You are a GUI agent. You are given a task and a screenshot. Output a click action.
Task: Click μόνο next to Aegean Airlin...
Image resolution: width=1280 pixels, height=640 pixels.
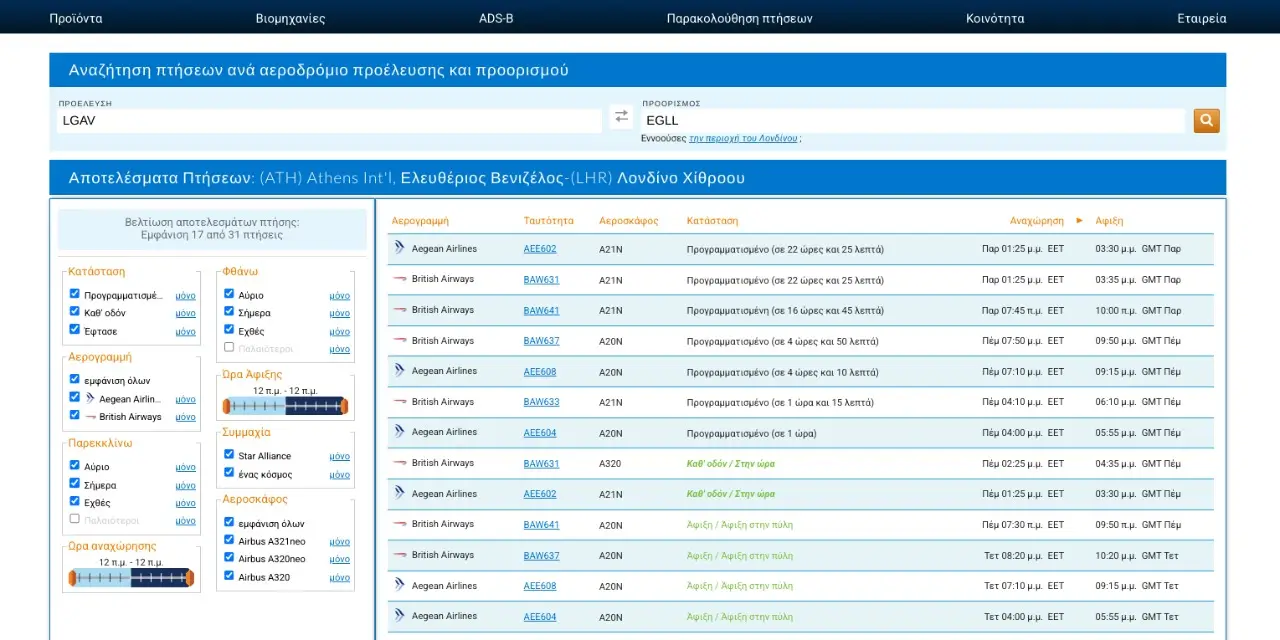pos(185,399)
